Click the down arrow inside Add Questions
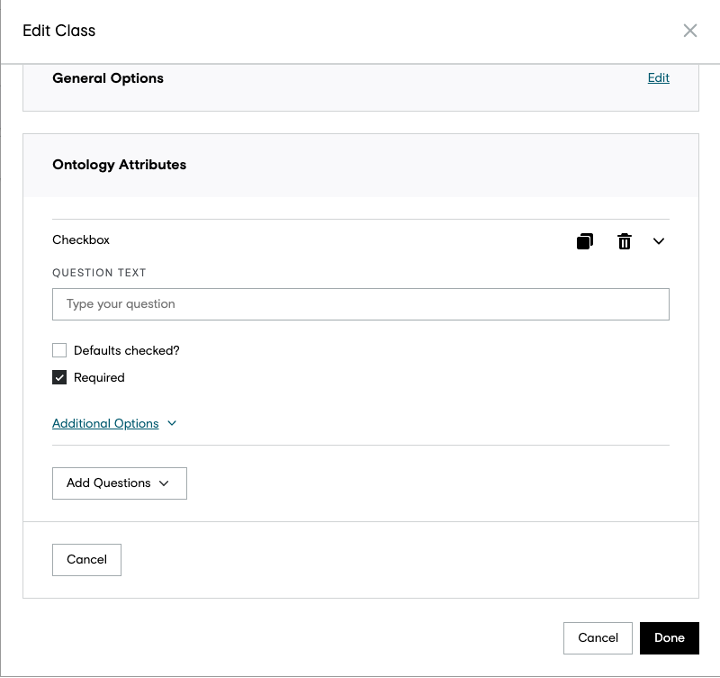 click(164, 483)
